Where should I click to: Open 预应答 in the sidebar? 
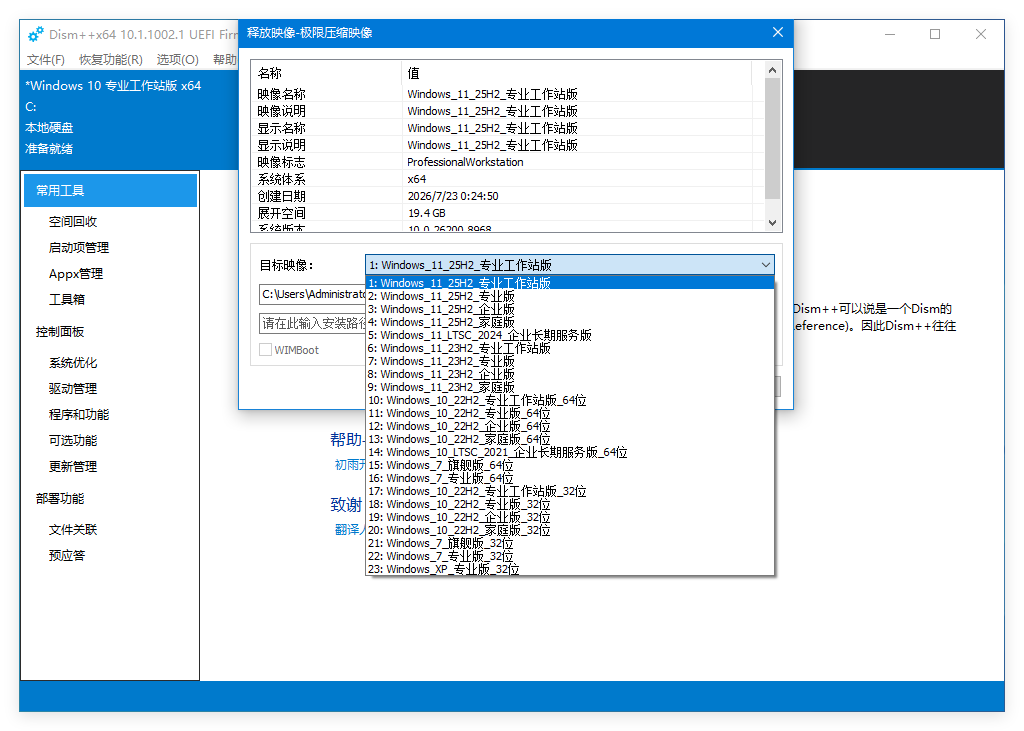pyautogui.click(x=67, y=555)
